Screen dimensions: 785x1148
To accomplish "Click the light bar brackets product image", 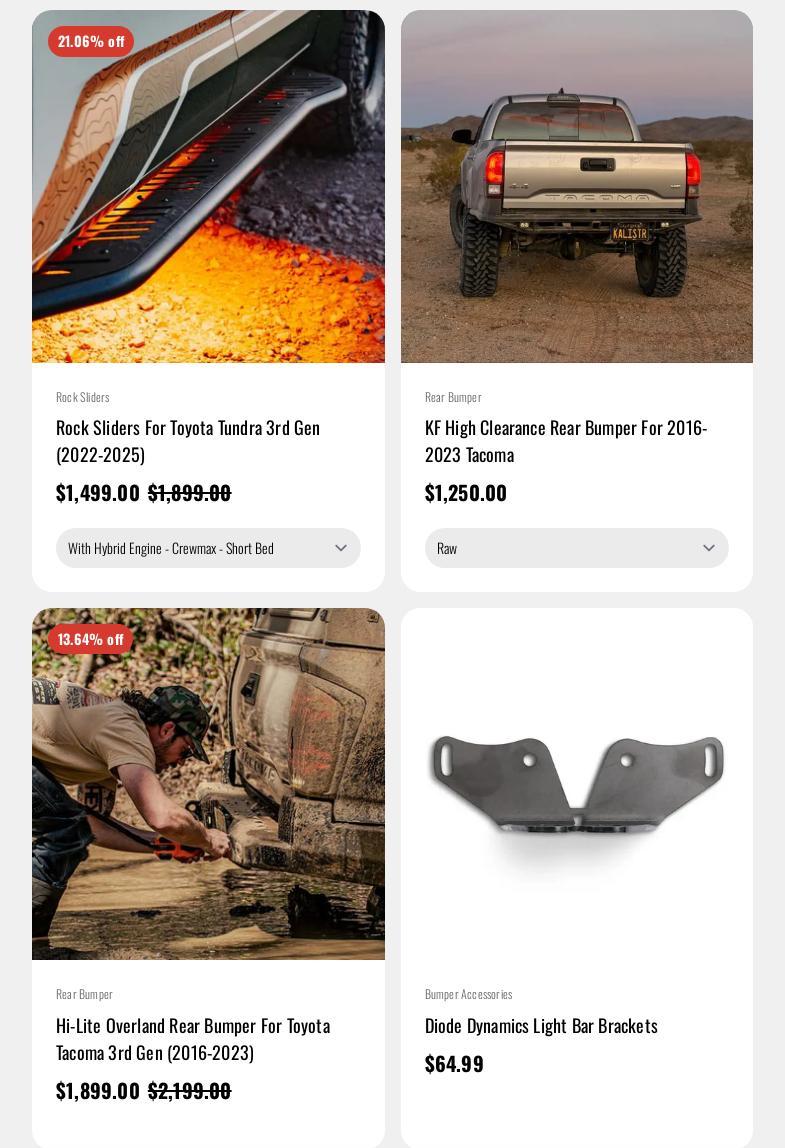I will [x=576, y=783].
